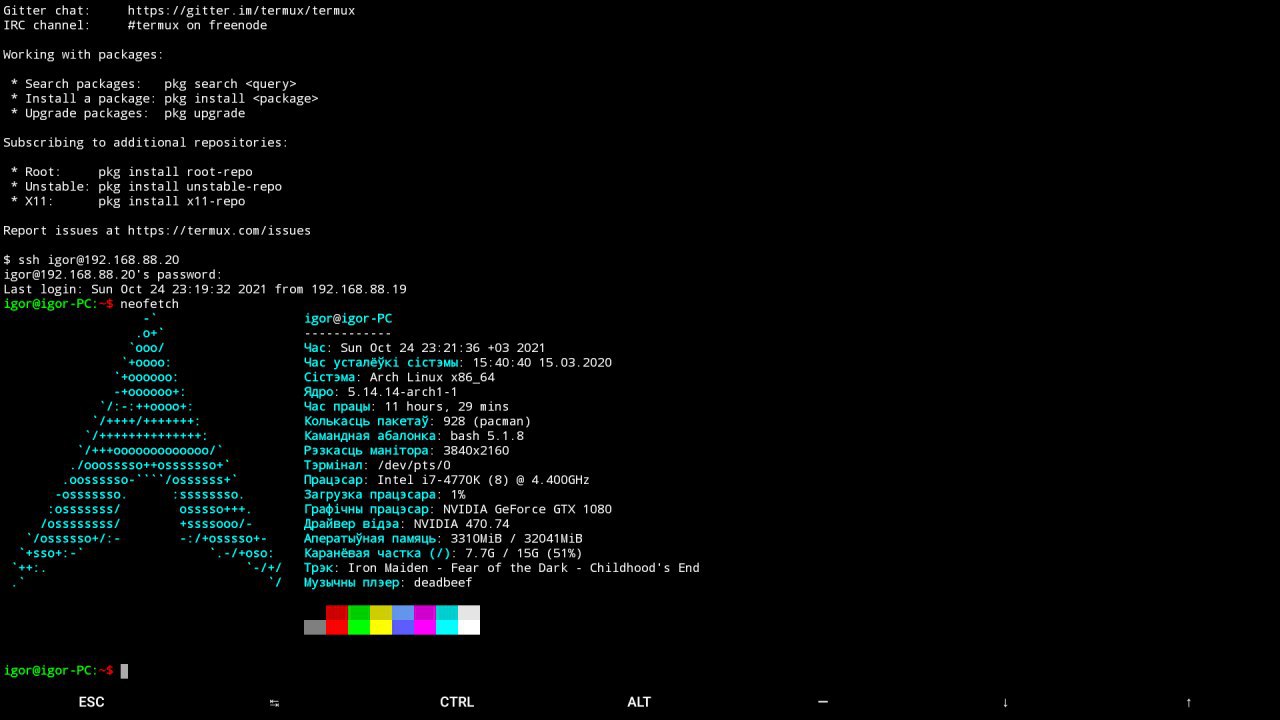The image size is (1280, 720).
Task: Click the 'Час працы: 11 hours, 29 mins' line
Action: click(406, 406)
